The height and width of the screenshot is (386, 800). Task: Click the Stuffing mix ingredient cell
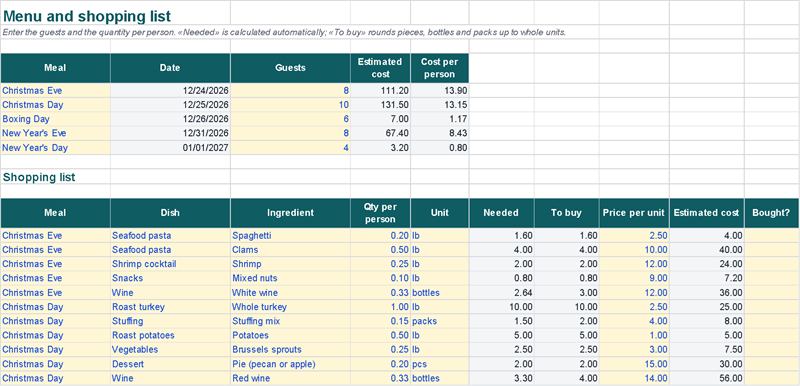pyautogui.click(x=290, y=321)
